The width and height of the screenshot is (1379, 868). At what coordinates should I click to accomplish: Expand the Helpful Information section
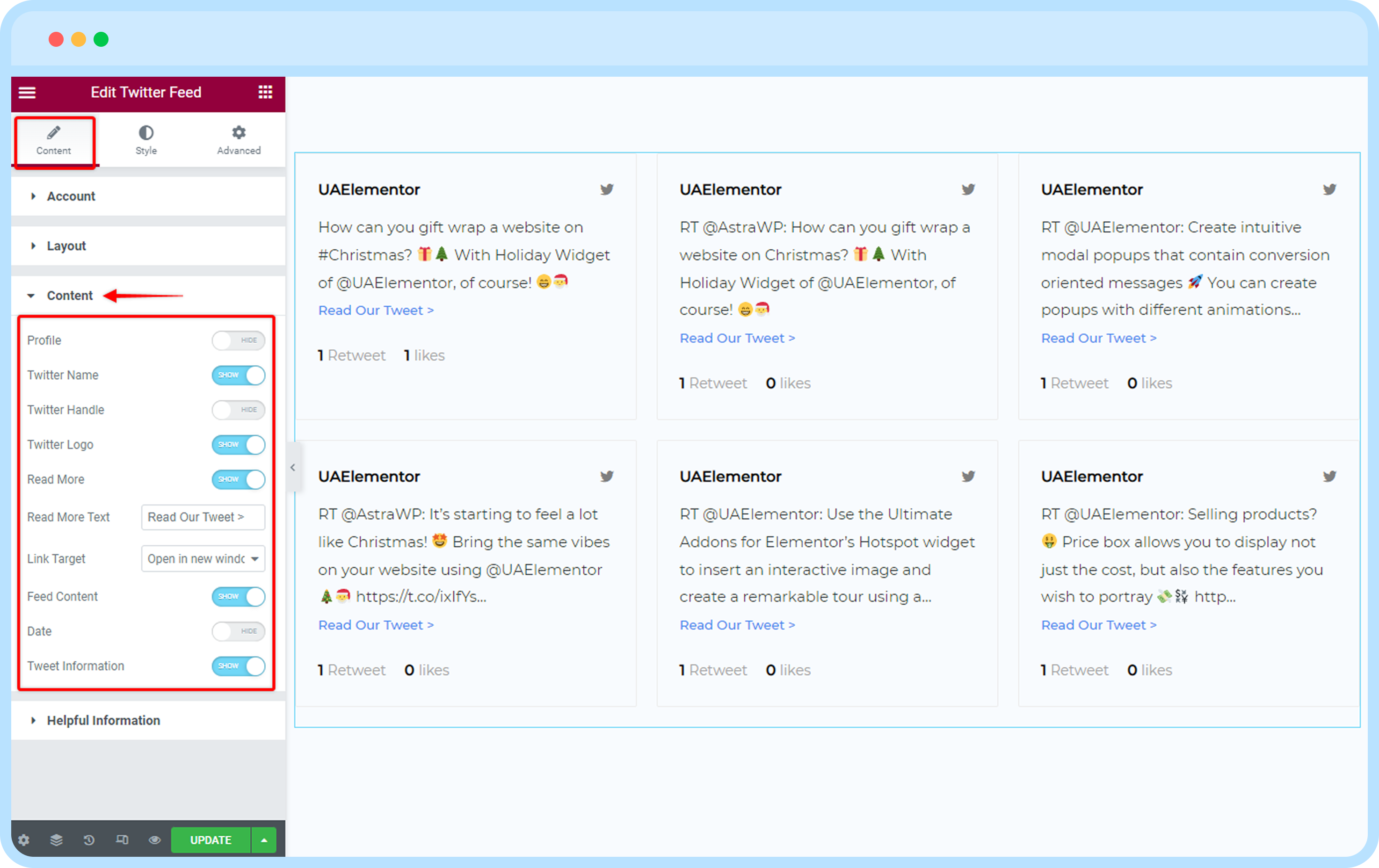click(103, 720)
